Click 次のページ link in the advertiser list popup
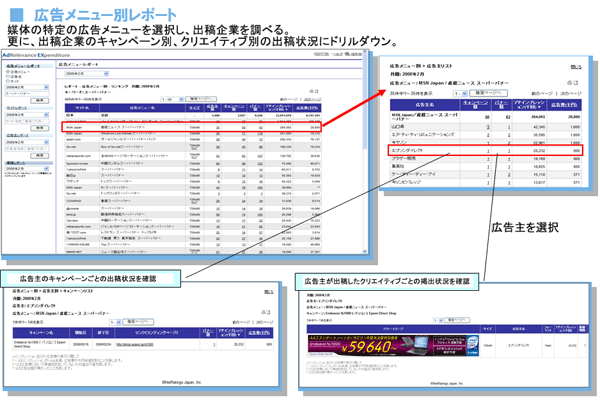The image size is (600, 409). pyautogui.click(x=571, y=94)
